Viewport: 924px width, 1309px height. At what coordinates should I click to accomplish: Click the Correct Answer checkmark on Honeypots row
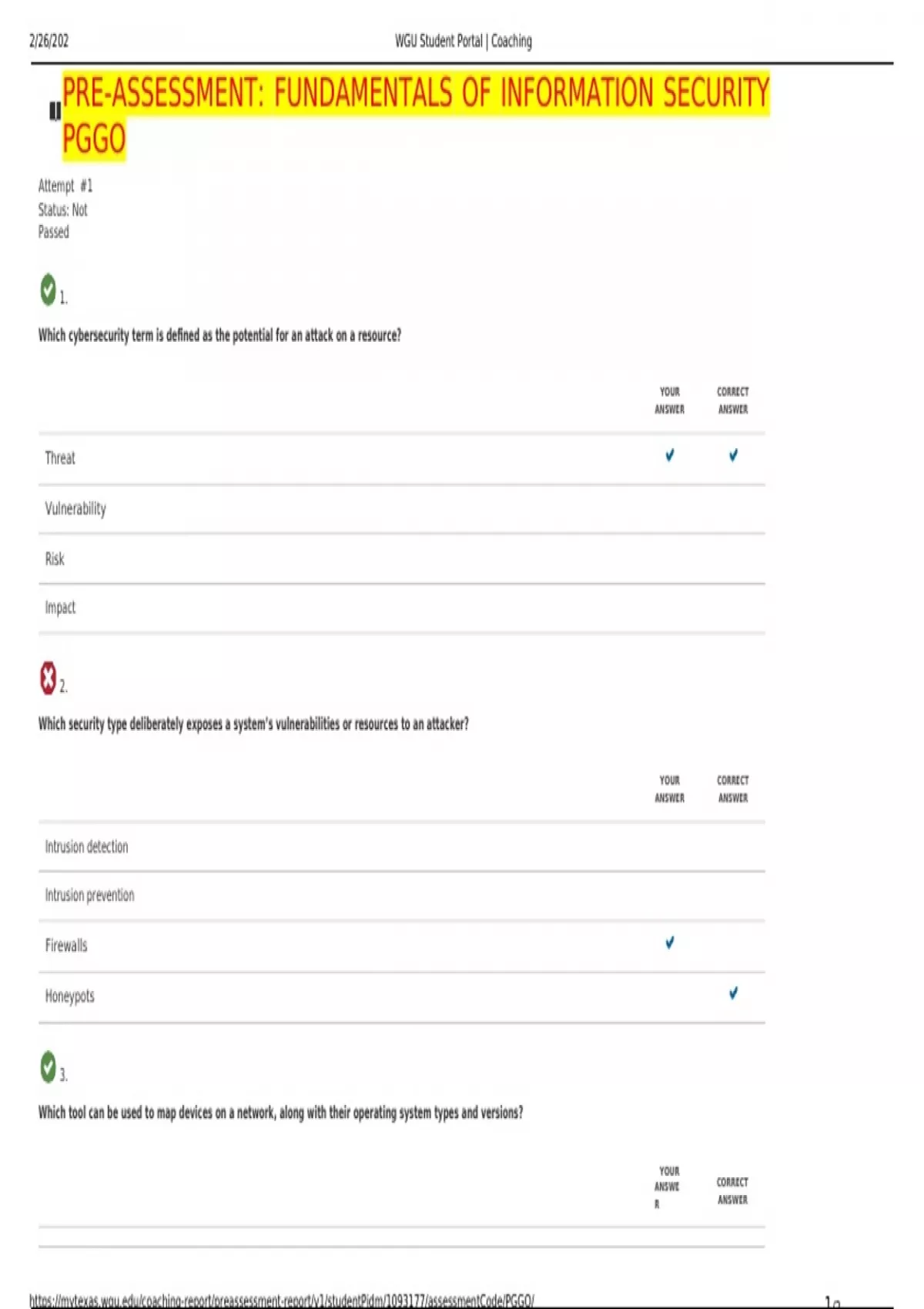pyautogui.click(x=733, y=993)
